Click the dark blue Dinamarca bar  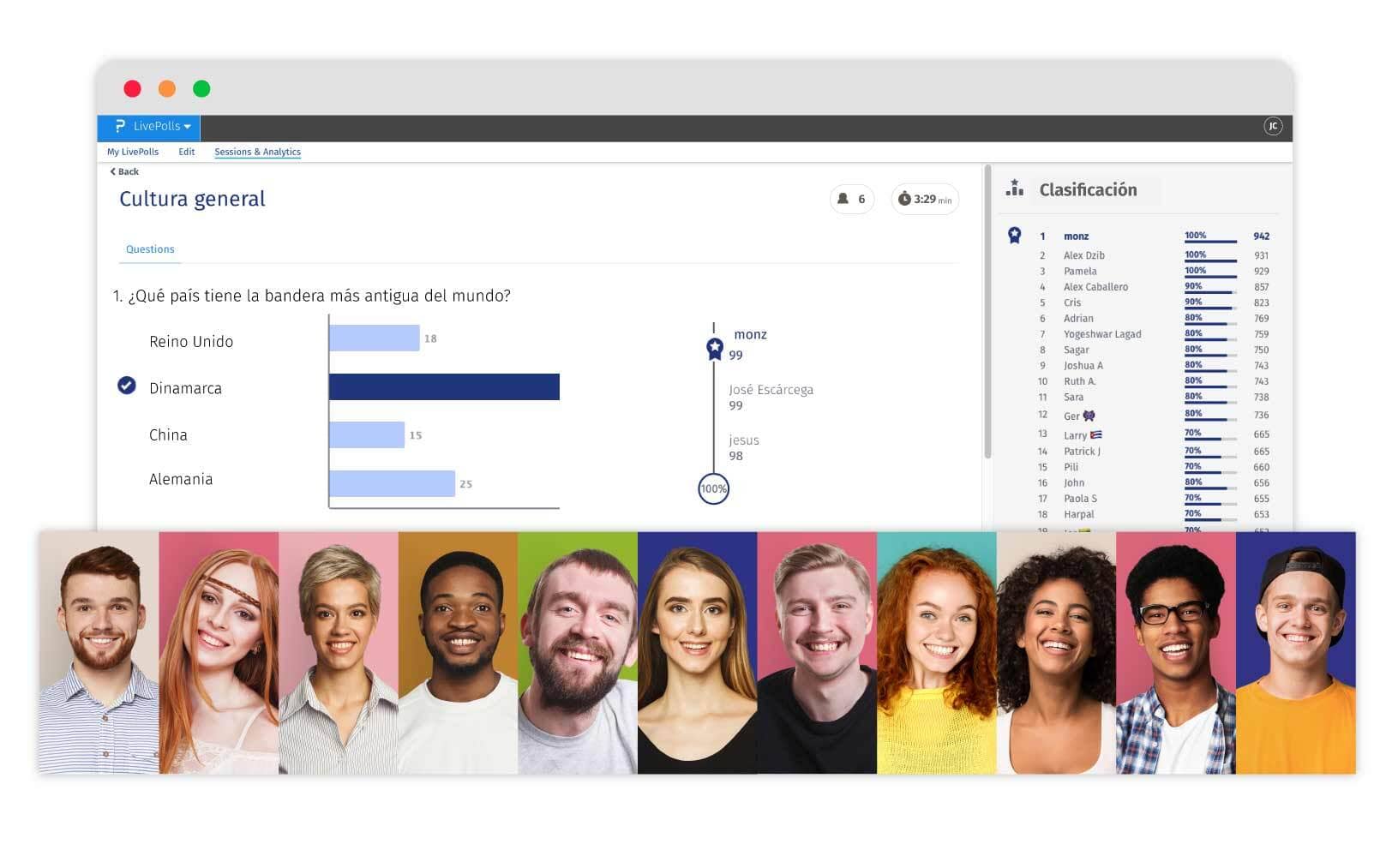point(445,386)
